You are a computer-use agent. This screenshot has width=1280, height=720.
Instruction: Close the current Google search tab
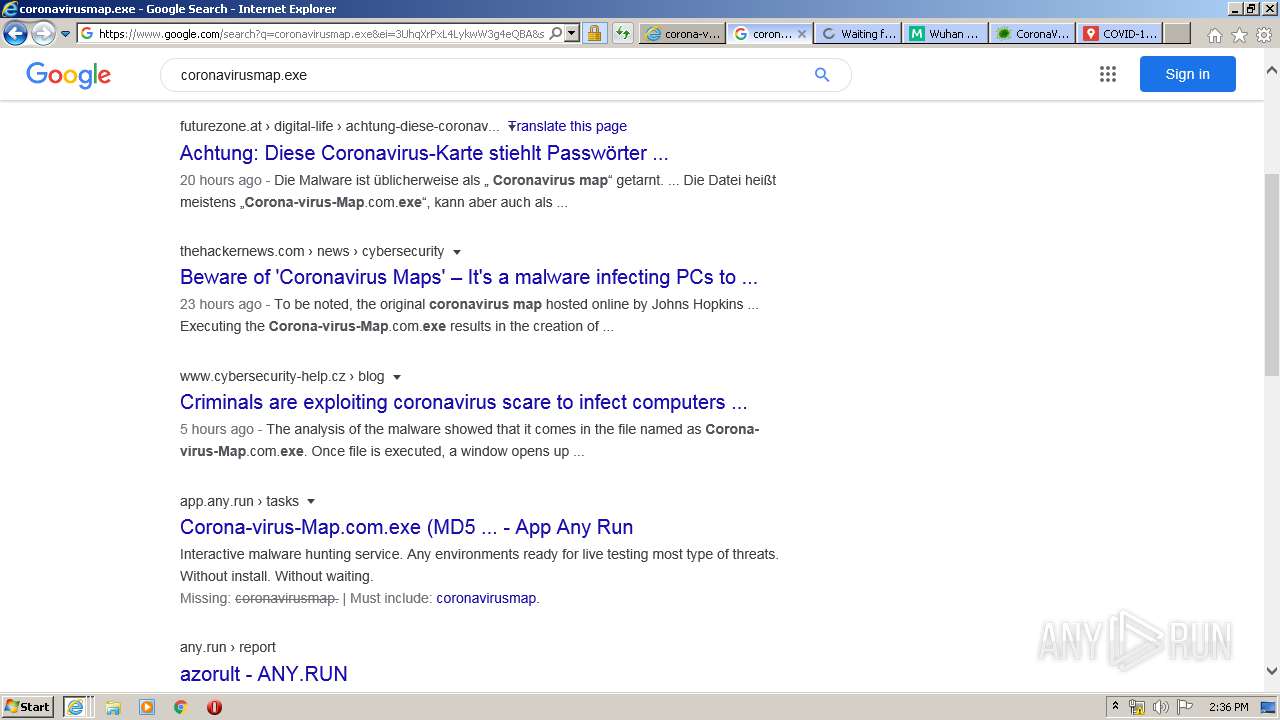tap(801, 33)
